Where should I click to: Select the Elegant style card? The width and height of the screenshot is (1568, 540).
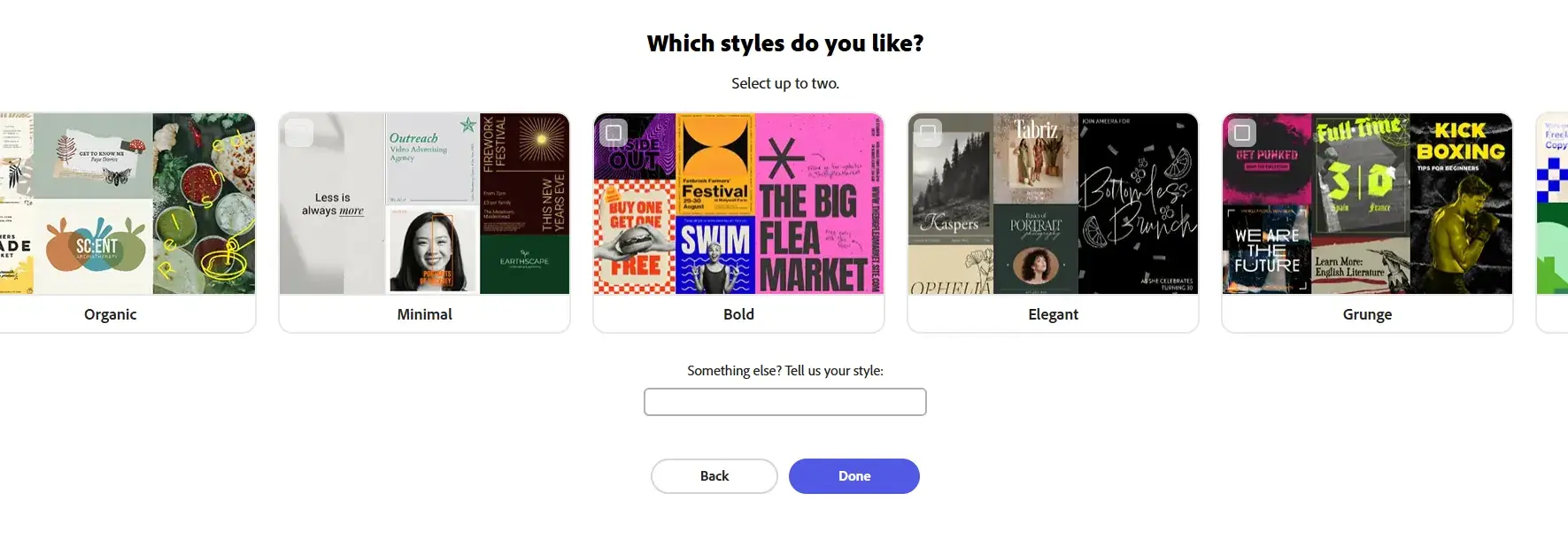[x=1053, y=221]
